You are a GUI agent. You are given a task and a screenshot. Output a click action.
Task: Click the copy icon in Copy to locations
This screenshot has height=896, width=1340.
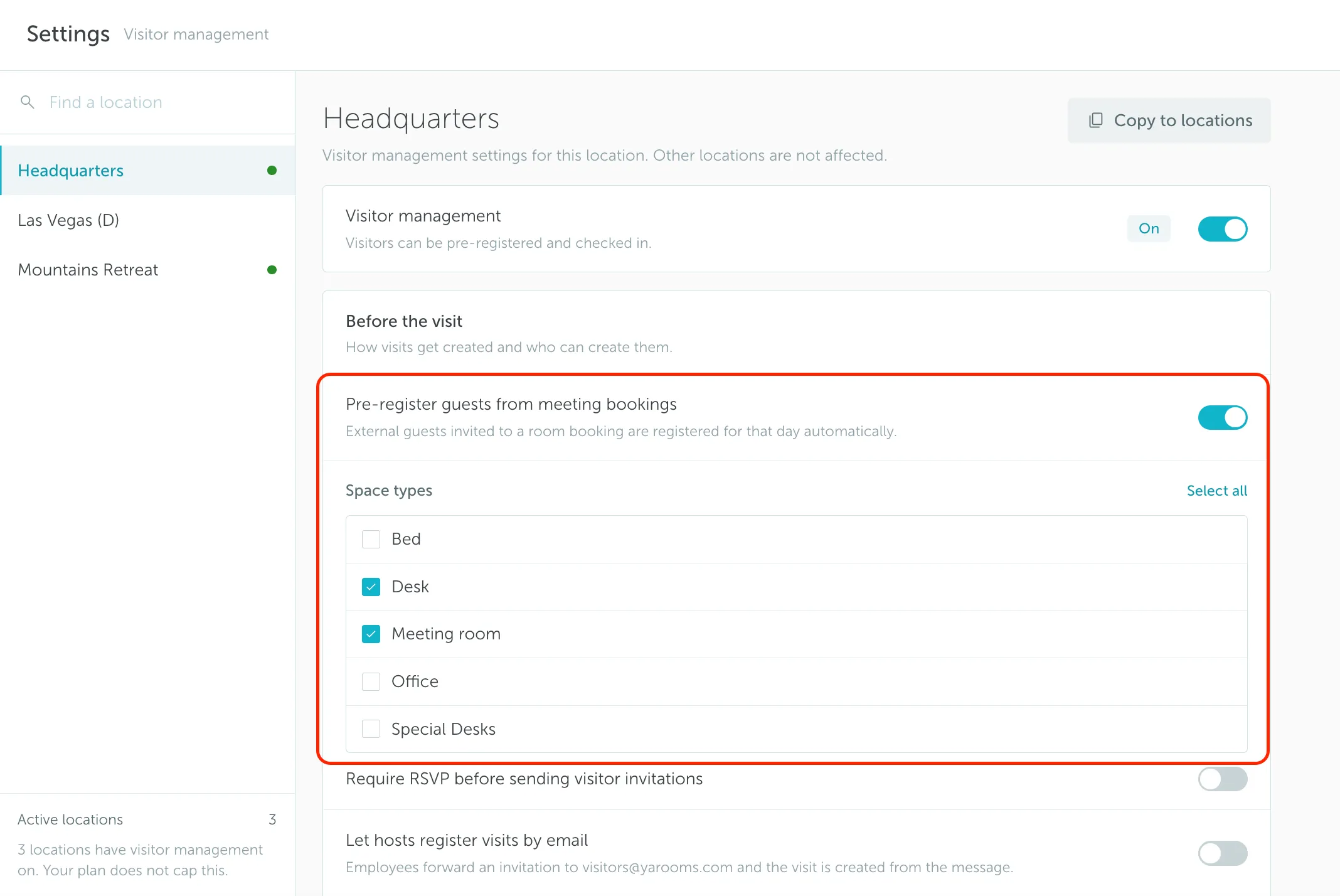tap(1095, 120)
